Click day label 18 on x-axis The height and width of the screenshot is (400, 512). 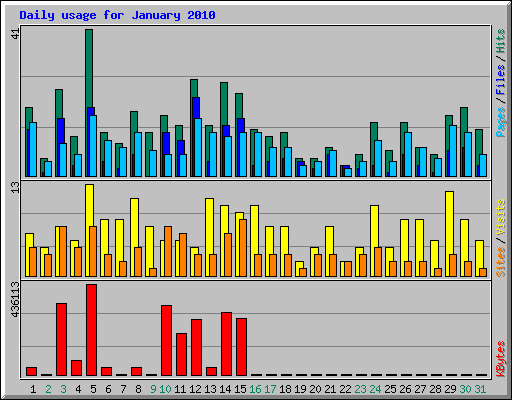(285, 389)
